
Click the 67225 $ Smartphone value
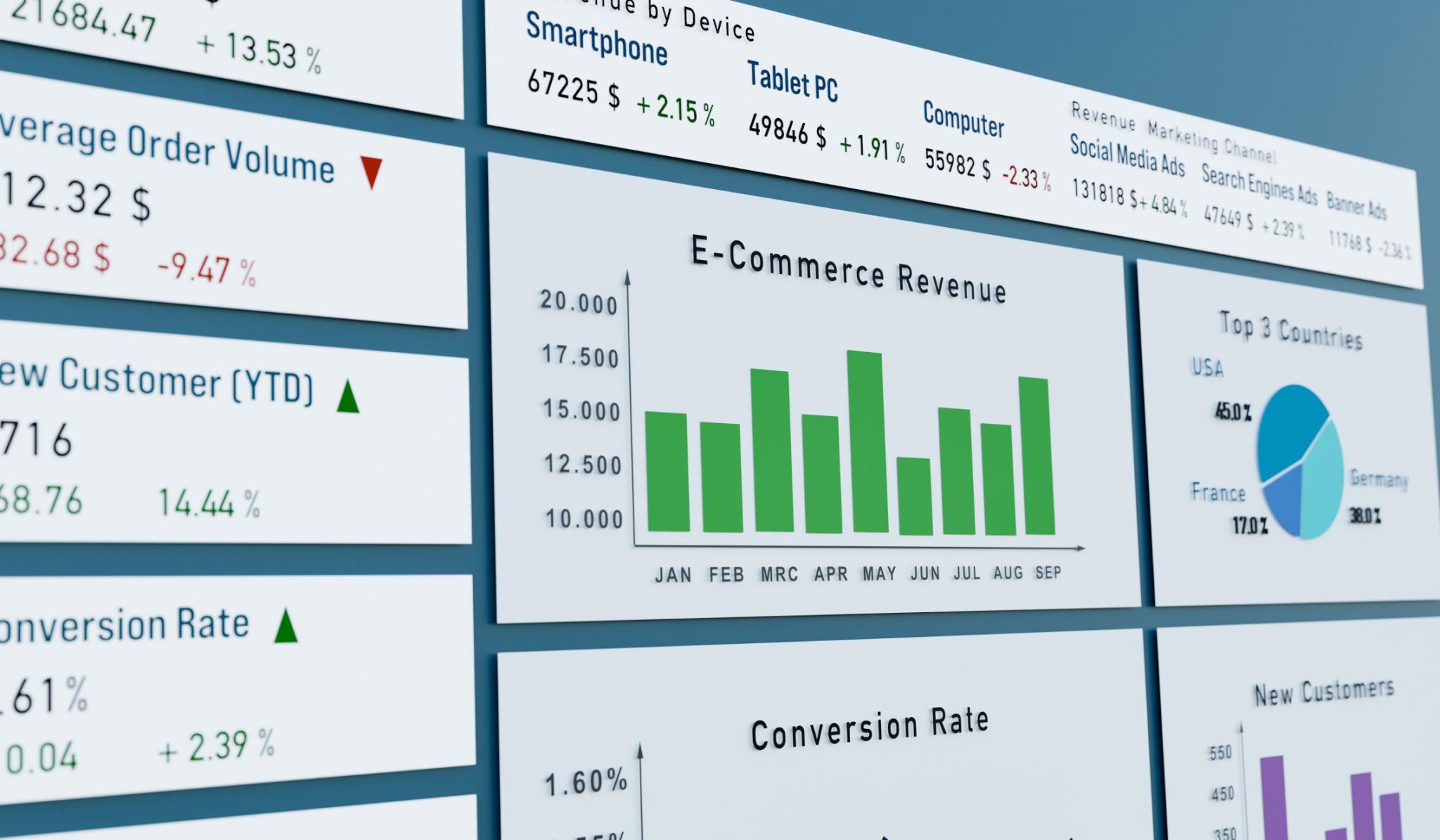pyautogui.click(x=574, y=89)
